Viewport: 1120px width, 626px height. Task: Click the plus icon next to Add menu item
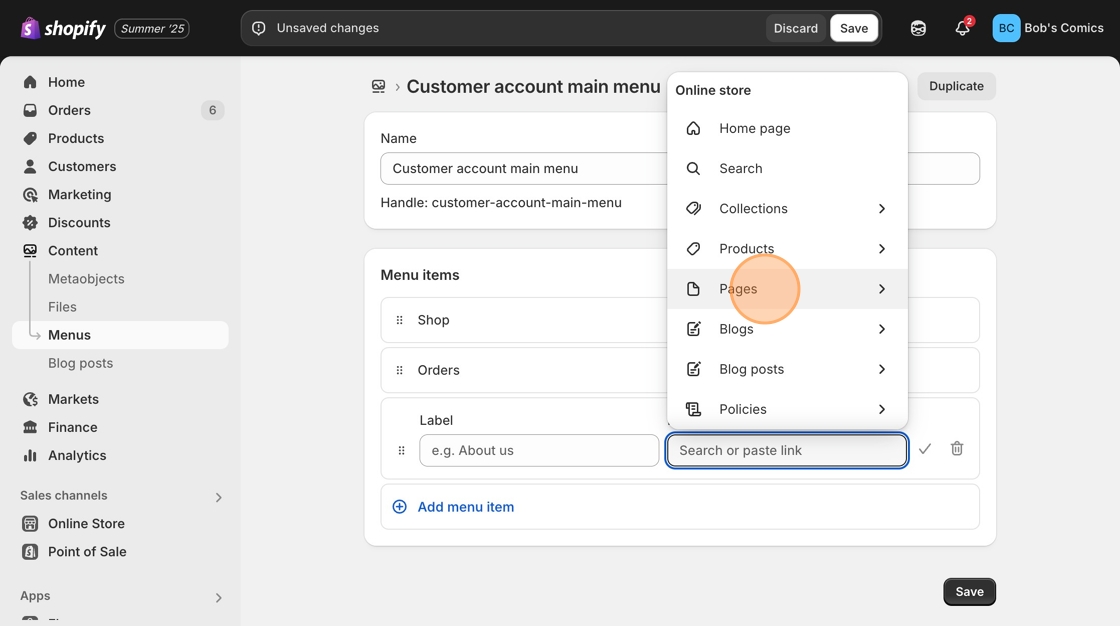(x=400, y=507)
